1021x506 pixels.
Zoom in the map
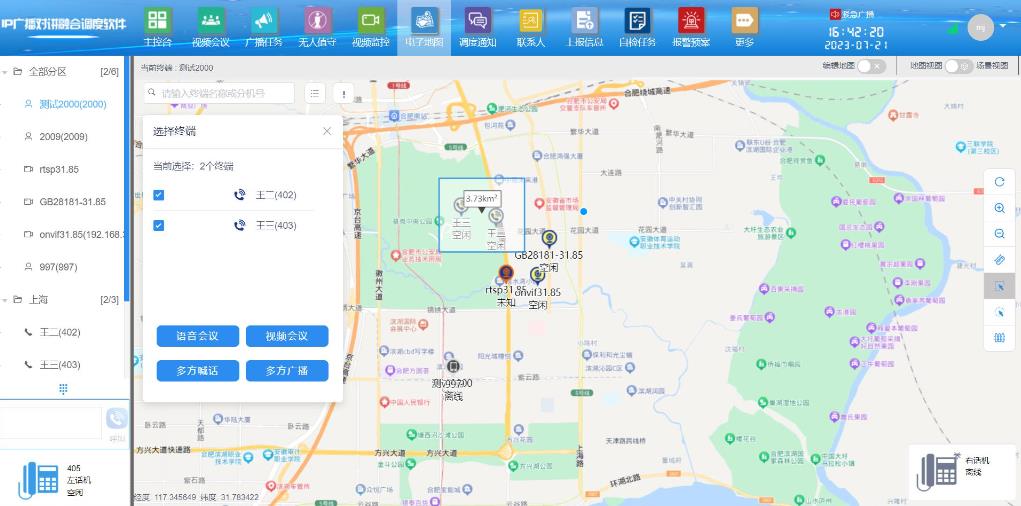pos(999,208)
